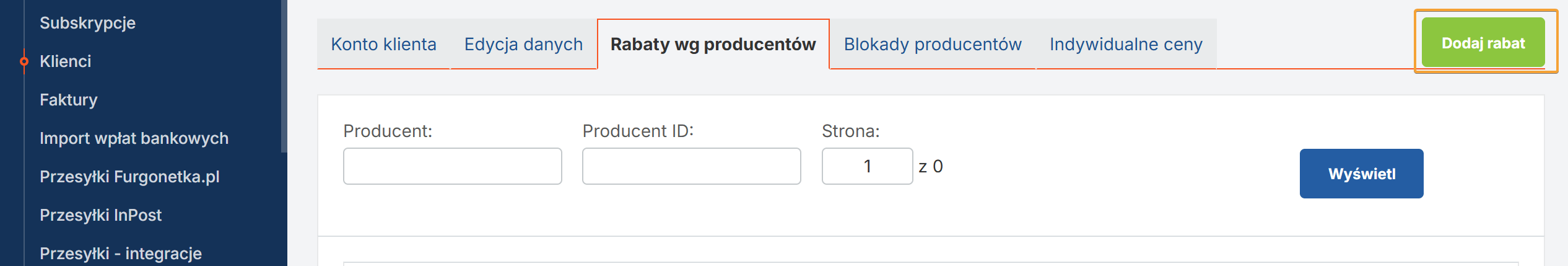The width and height of the screenshot is (1568, 266).
Task: Open Przesyłki Furgonetka.pl from the sidebar
Action: tap(129, 177)
